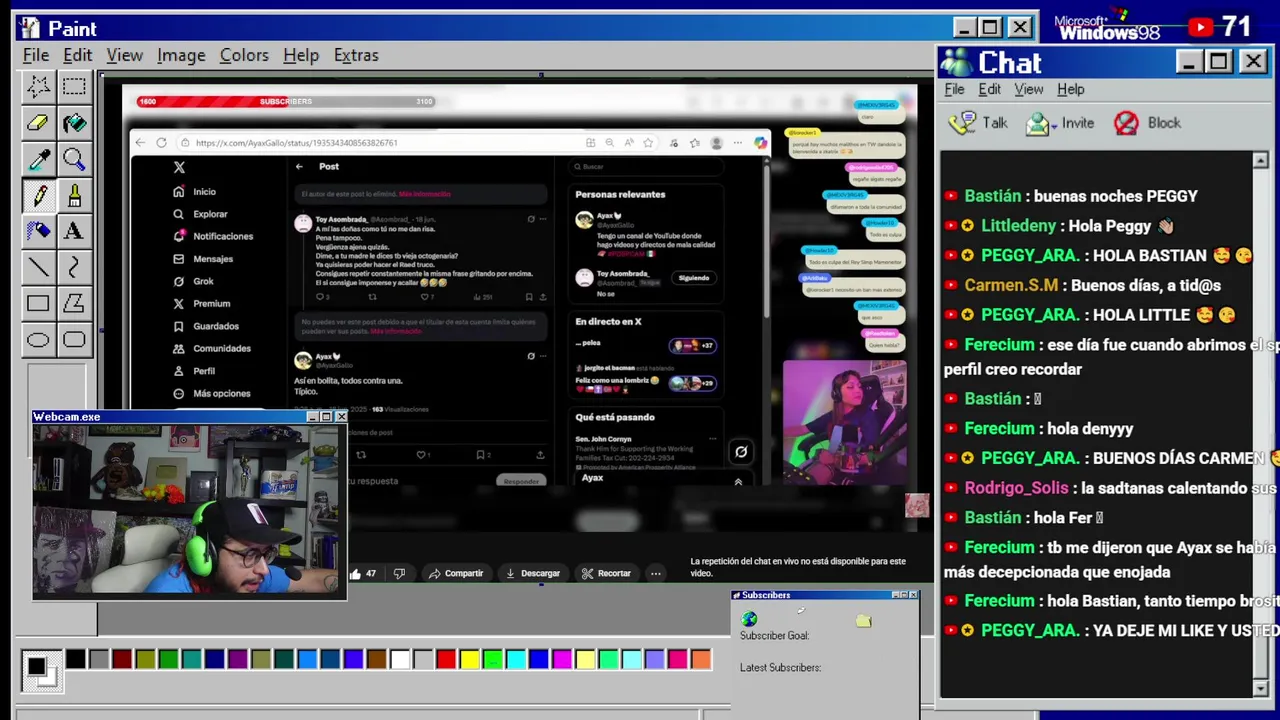Screen dimensions: 1280x720
Task: Click the Recortar clip button
Action: click(606, 574)
